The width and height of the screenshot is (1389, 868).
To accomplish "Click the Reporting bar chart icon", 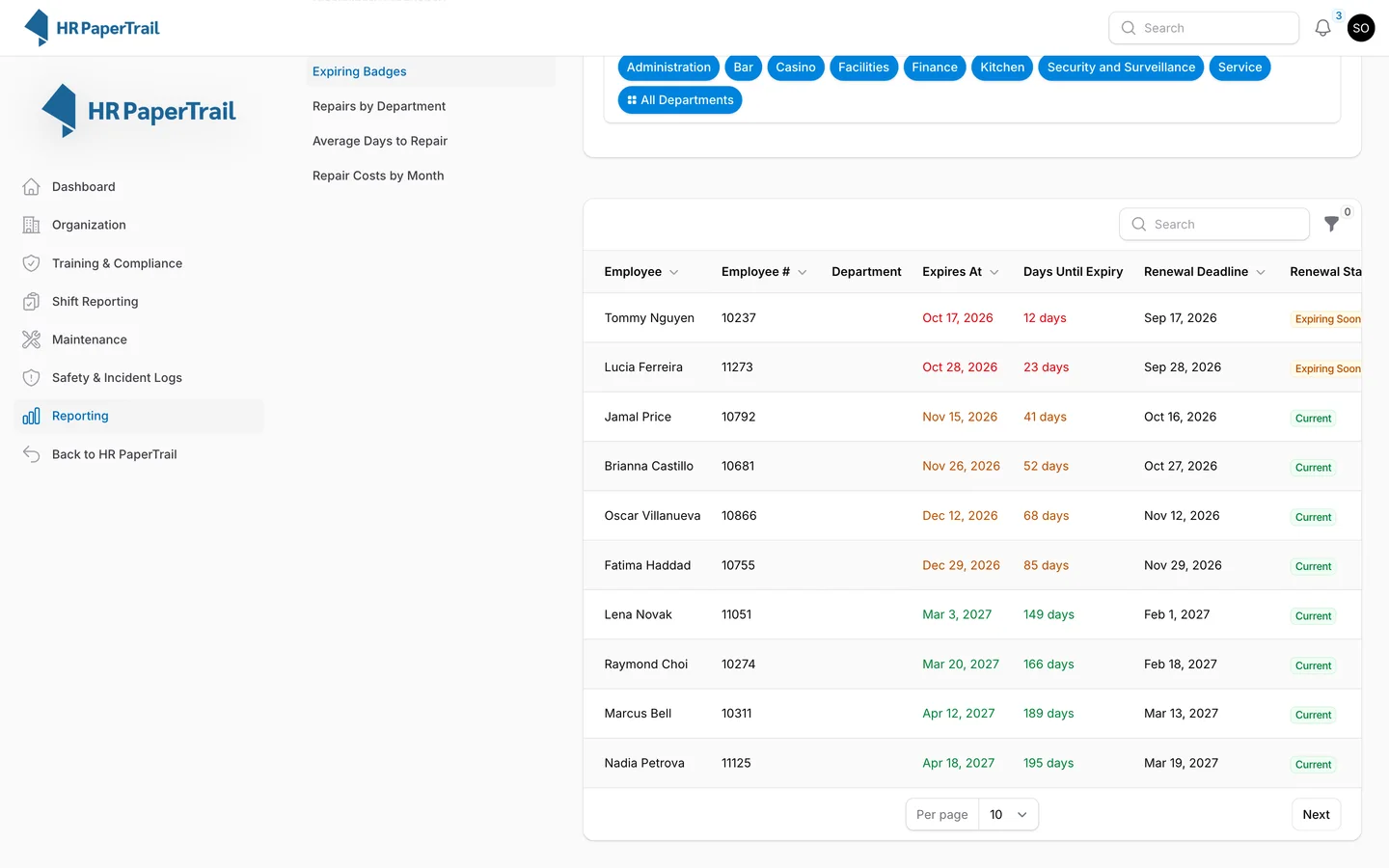I will click(x=31, y=416).
